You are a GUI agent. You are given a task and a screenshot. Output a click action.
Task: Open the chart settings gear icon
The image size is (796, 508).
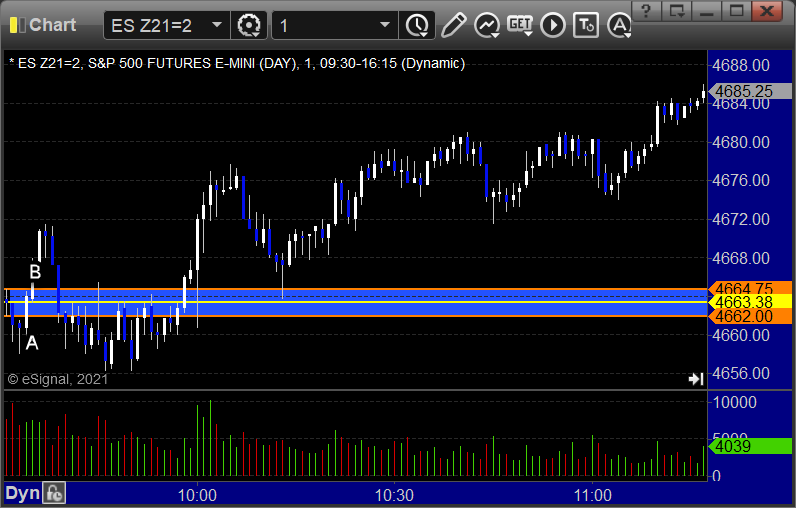[249, 25]
